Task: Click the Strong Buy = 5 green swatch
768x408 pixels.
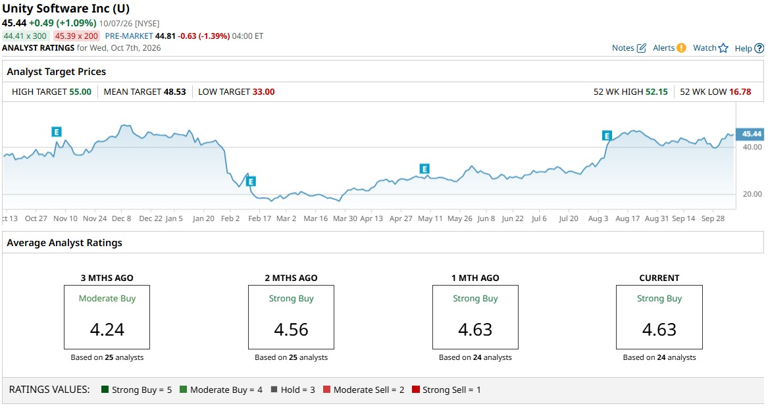Action: point(105,390)
